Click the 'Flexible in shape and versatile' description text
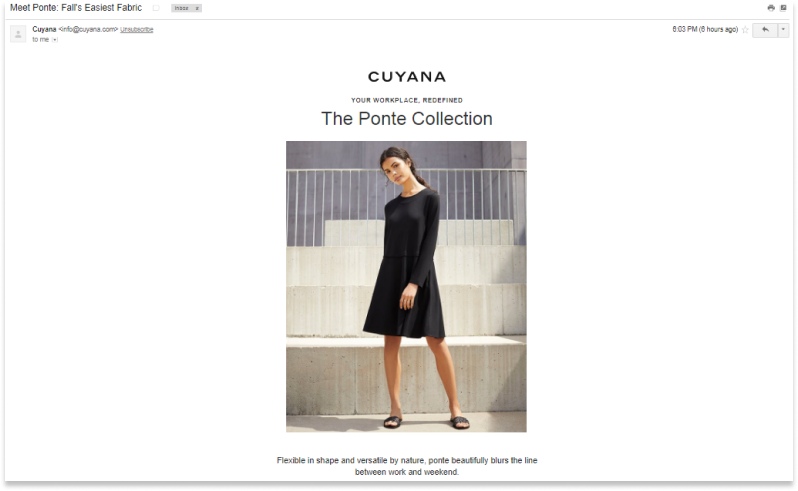 click(x=407, y=466)
